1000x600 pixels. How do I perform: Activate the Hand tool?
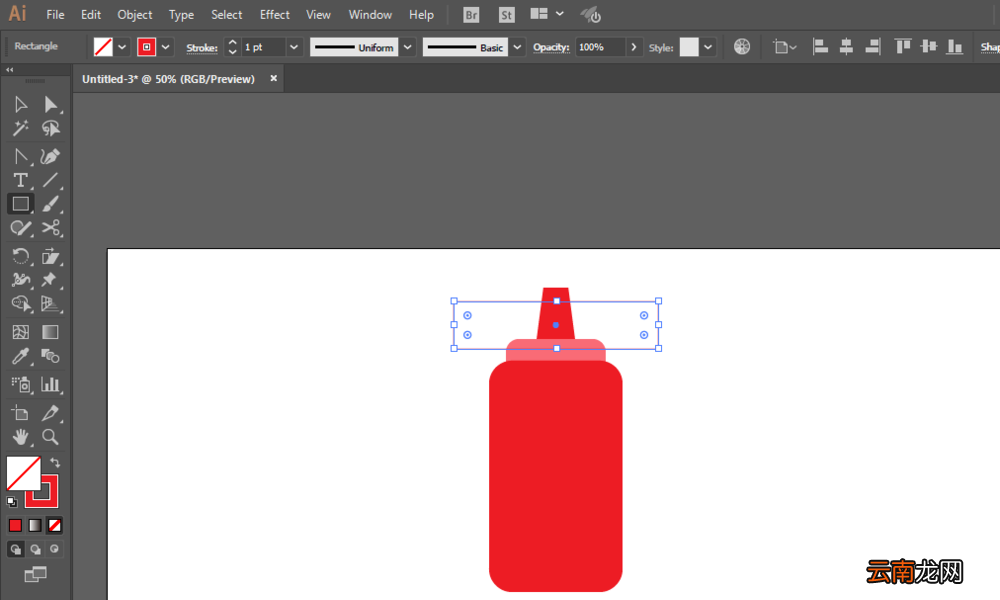[x=20, y=437]
